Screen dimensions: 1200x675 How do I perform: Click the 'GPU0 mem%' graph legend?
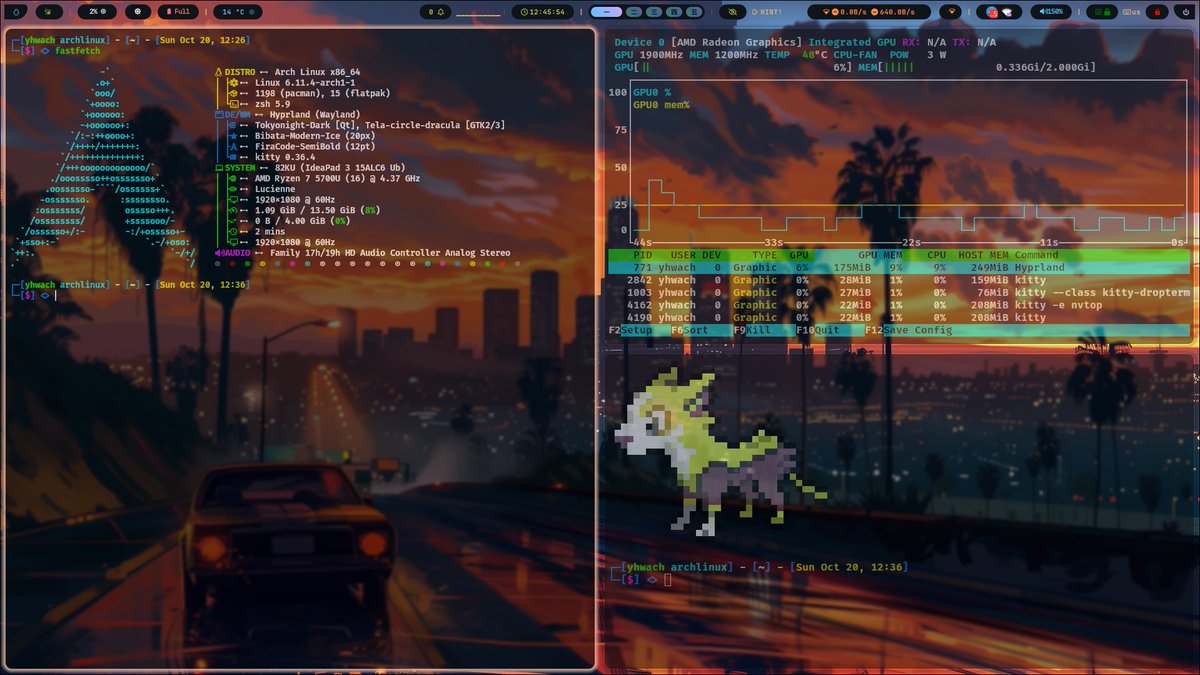click(661, 105)
